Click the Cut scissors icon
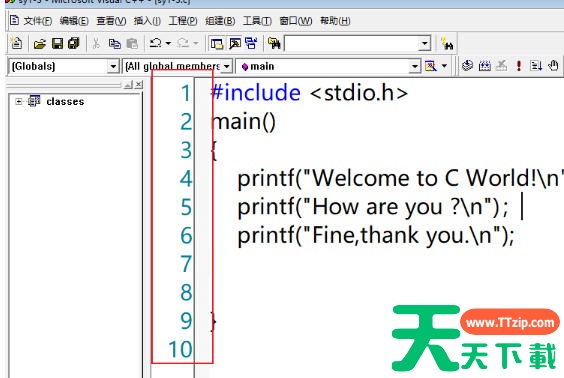The height and width of the screenshot is (378, 564). tap(96, 44)
